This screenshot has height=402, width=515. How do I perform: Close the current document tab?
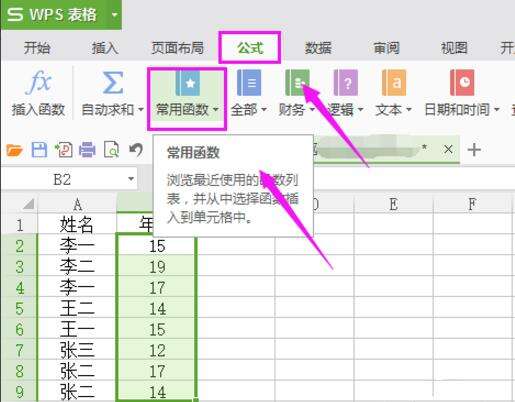448,149
